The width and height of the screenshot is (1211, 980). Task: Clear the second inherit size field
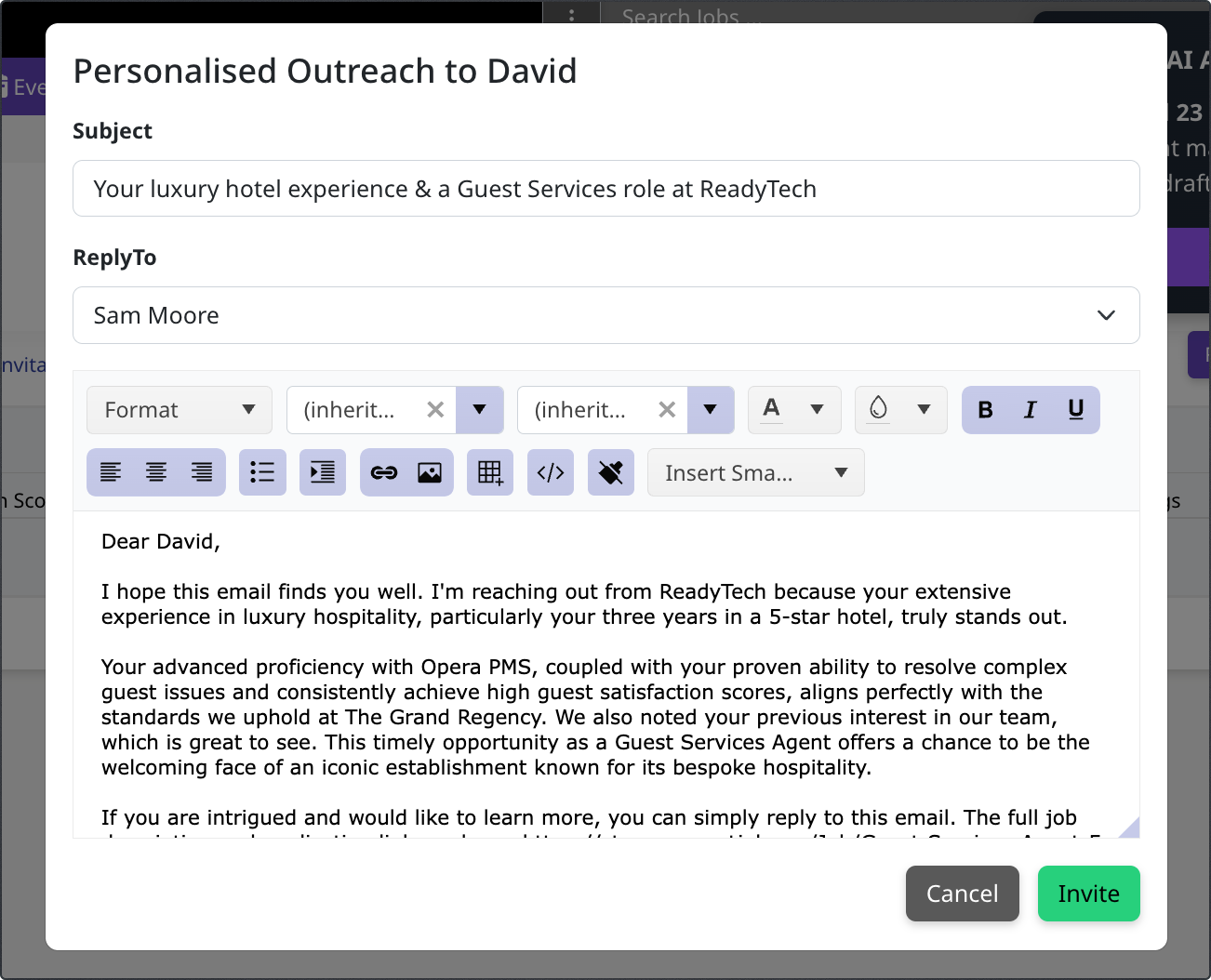click(x=667, y=410)
